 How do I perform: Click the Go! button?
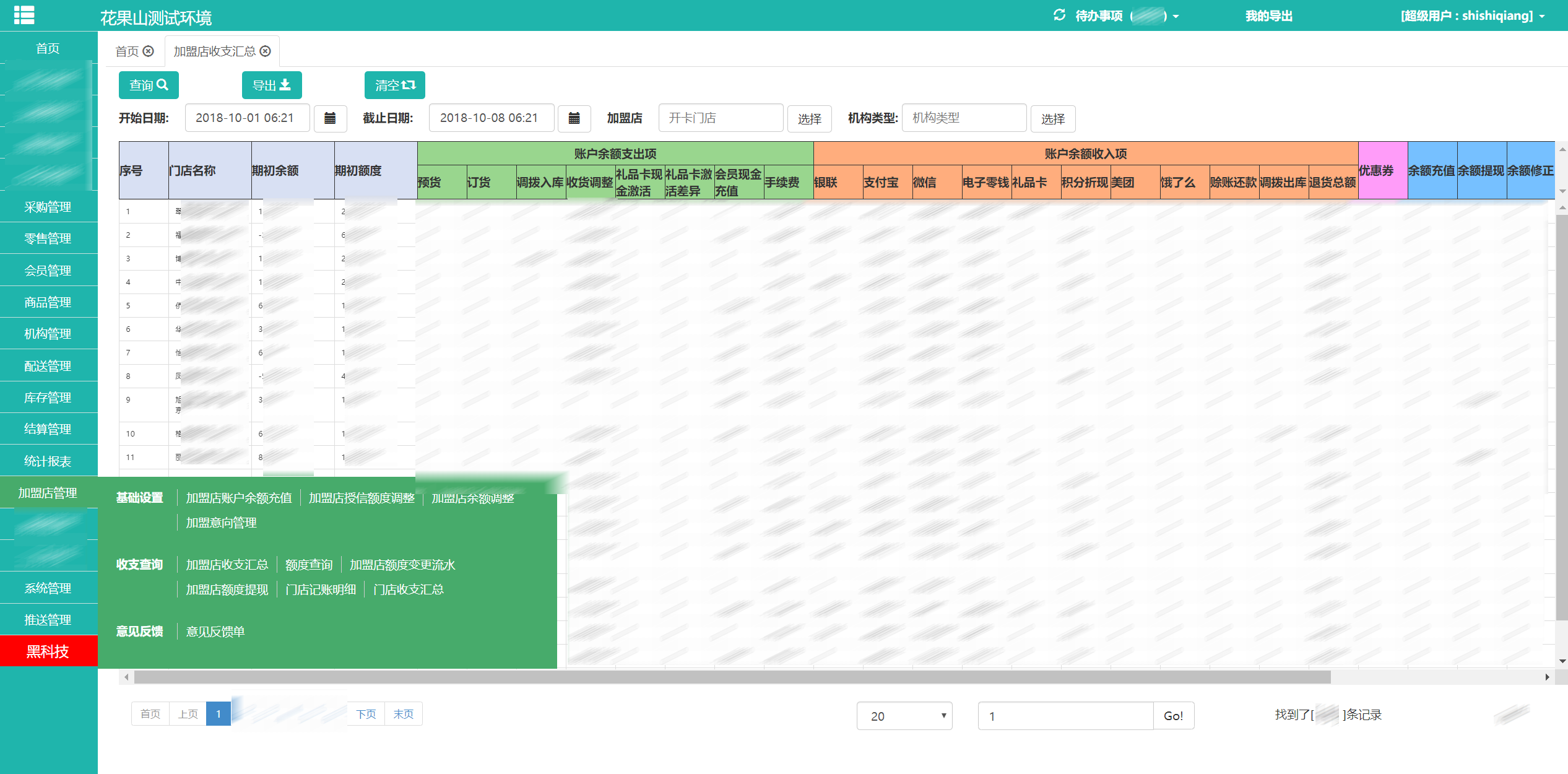pyautogui.click(x=1173, y=716)
